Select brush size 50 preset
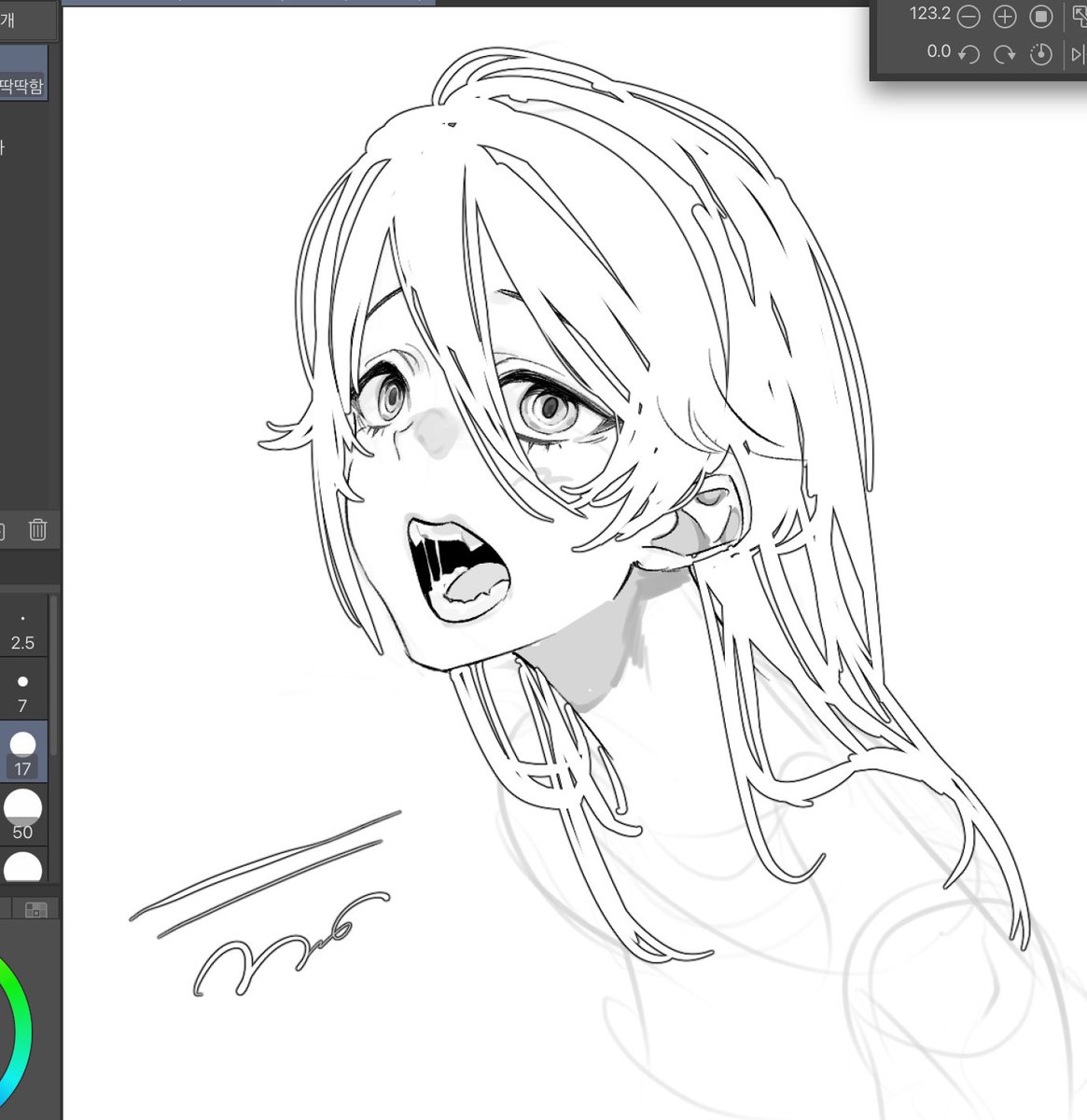Viewport: 1087px width, 1120px height. coord(22,815)
